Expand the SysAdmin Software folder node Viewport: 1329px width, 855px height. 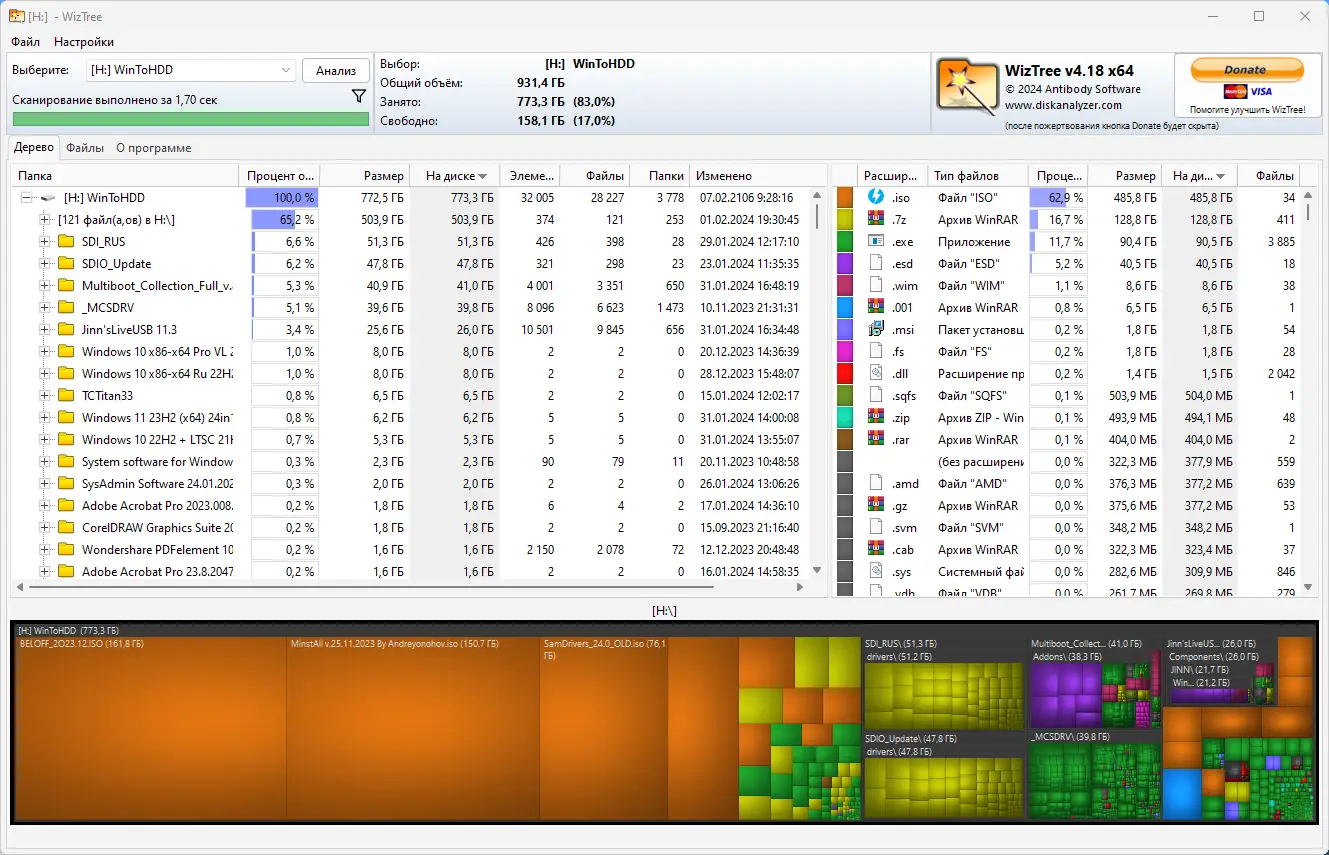(44, 484)
